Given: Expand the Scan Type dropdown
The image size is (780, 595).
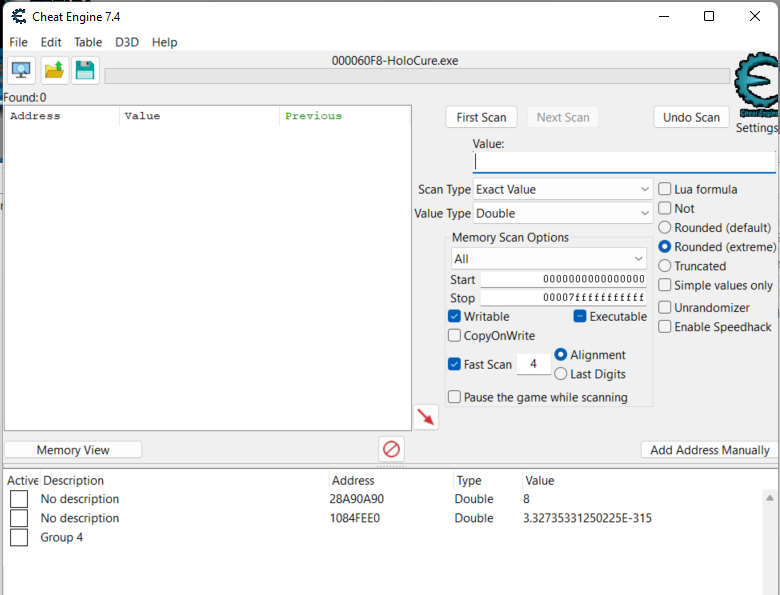Looking at the screenshot, I should pos(563,189).
